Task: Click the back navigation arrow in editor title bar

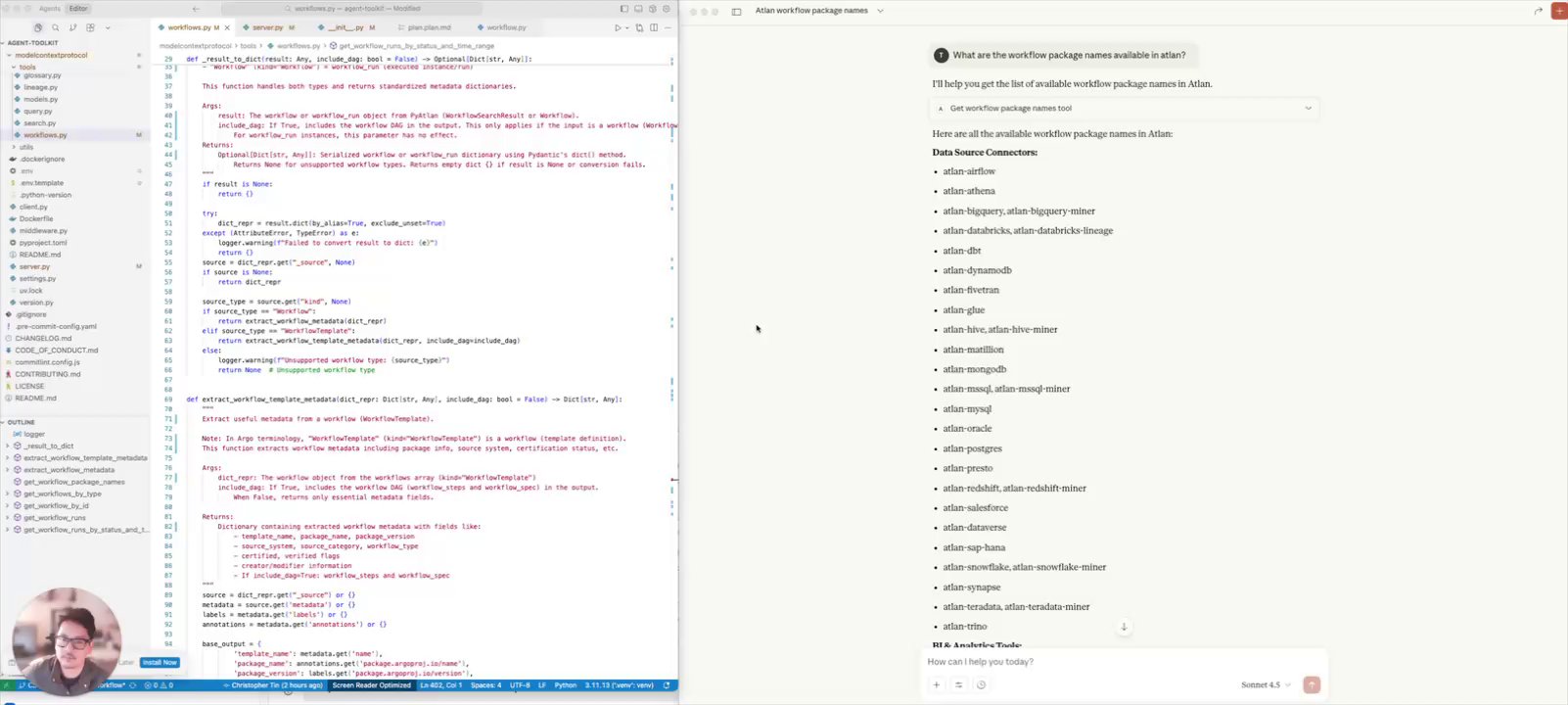Action: [x=196, y=9]
